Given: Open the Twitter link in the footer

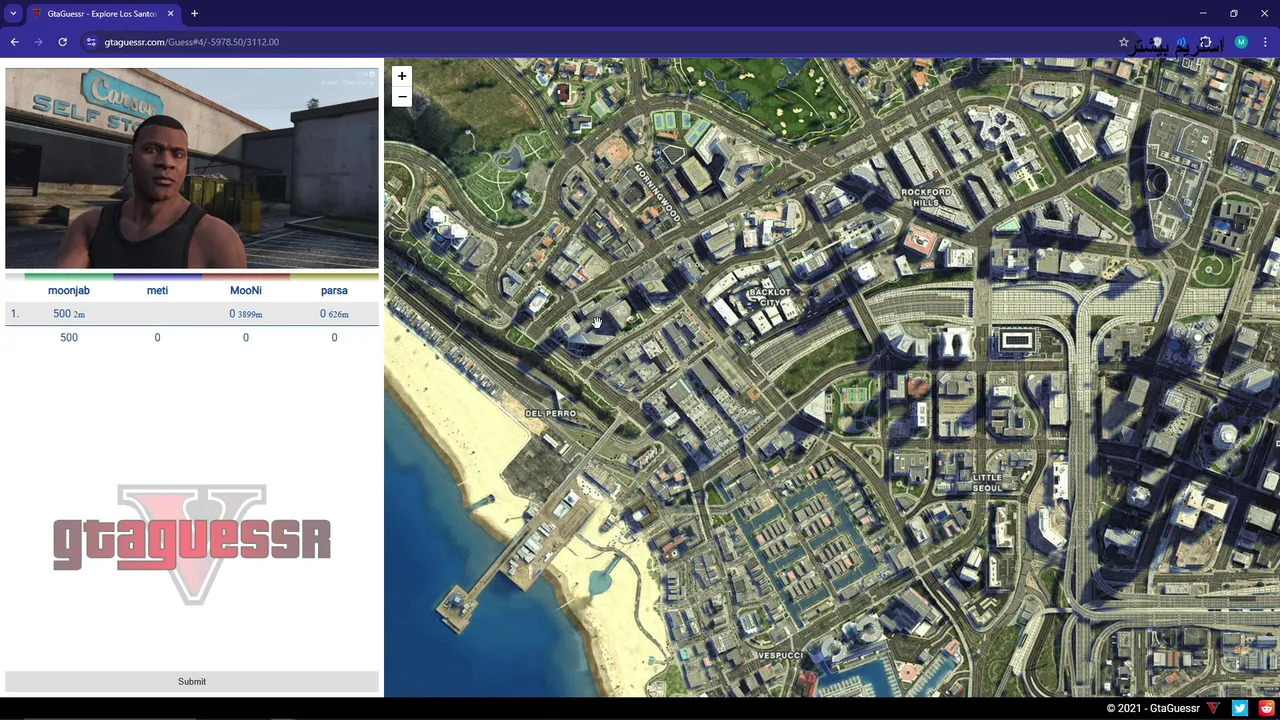Looking at the screenshot, I should tap(1240, 708).
